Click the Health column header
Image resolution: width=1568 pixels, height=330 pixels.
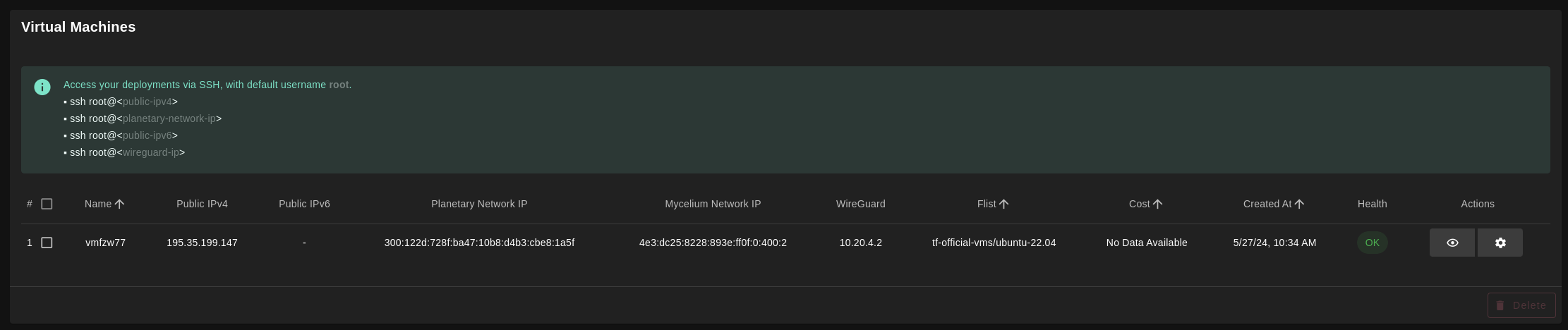click(1372, 204)
